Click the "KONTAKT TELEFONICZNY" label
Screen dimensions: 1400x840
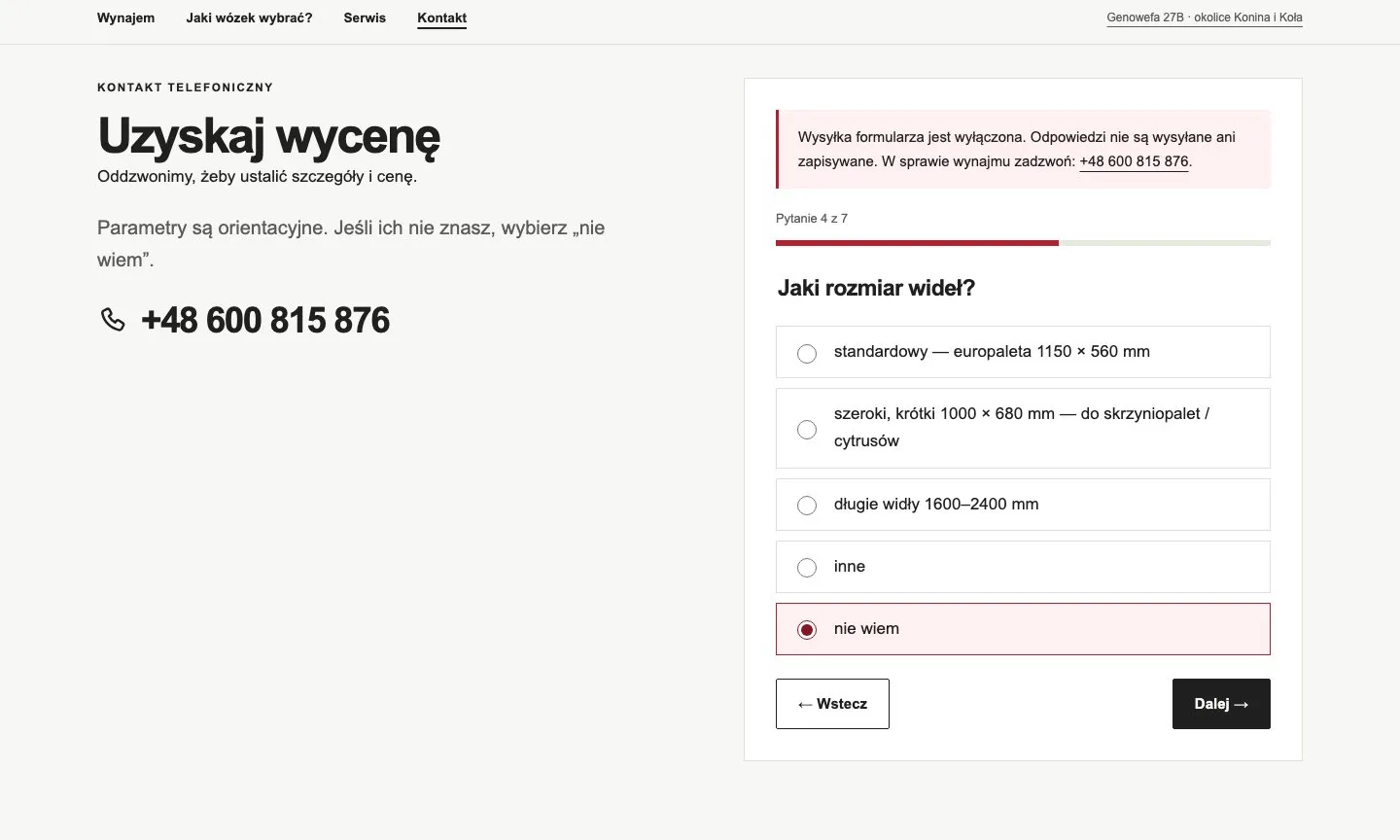coord(185,87)
